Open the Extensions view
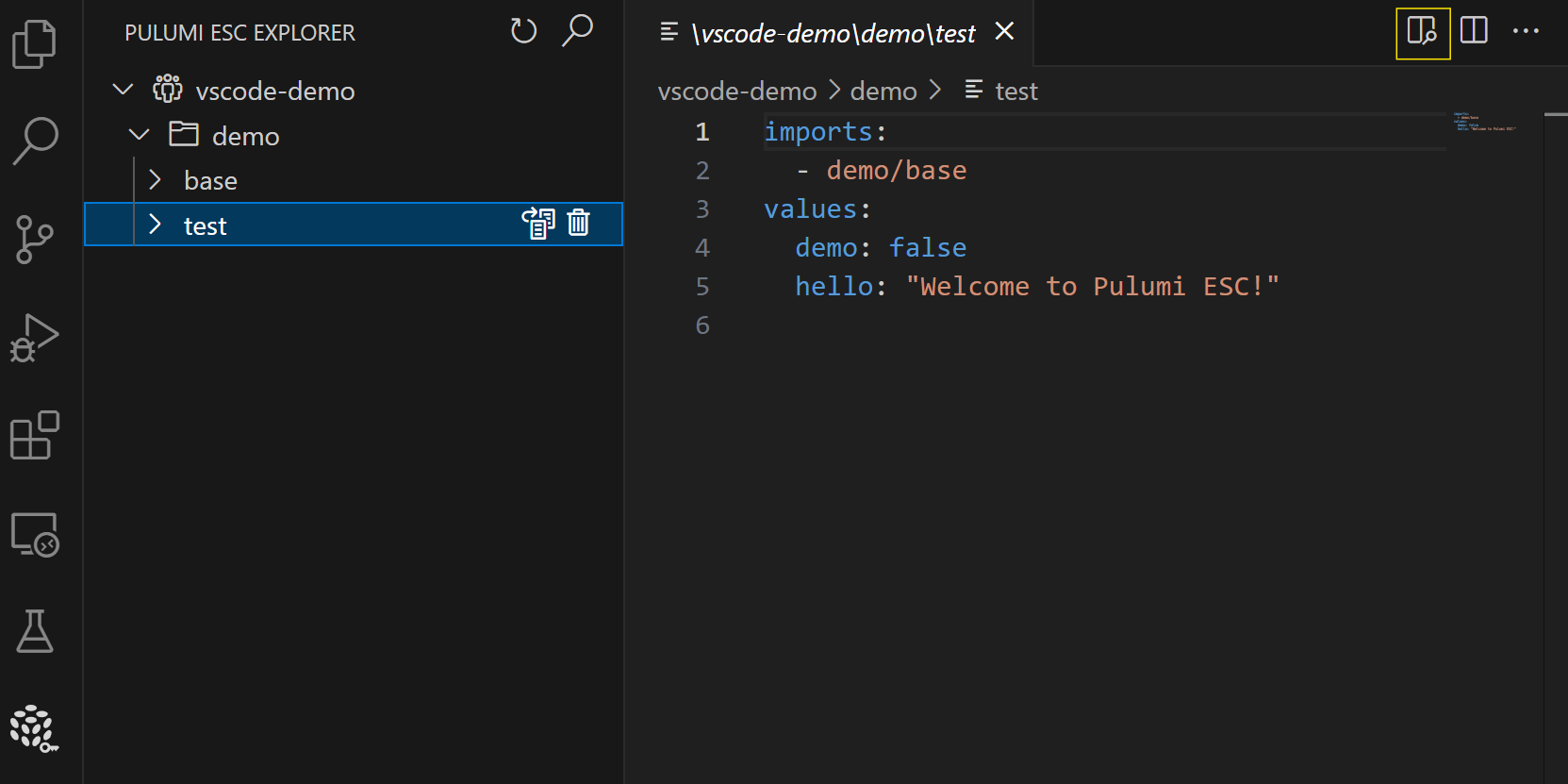This screenshot has height=784, width=1568. [35, 435]
